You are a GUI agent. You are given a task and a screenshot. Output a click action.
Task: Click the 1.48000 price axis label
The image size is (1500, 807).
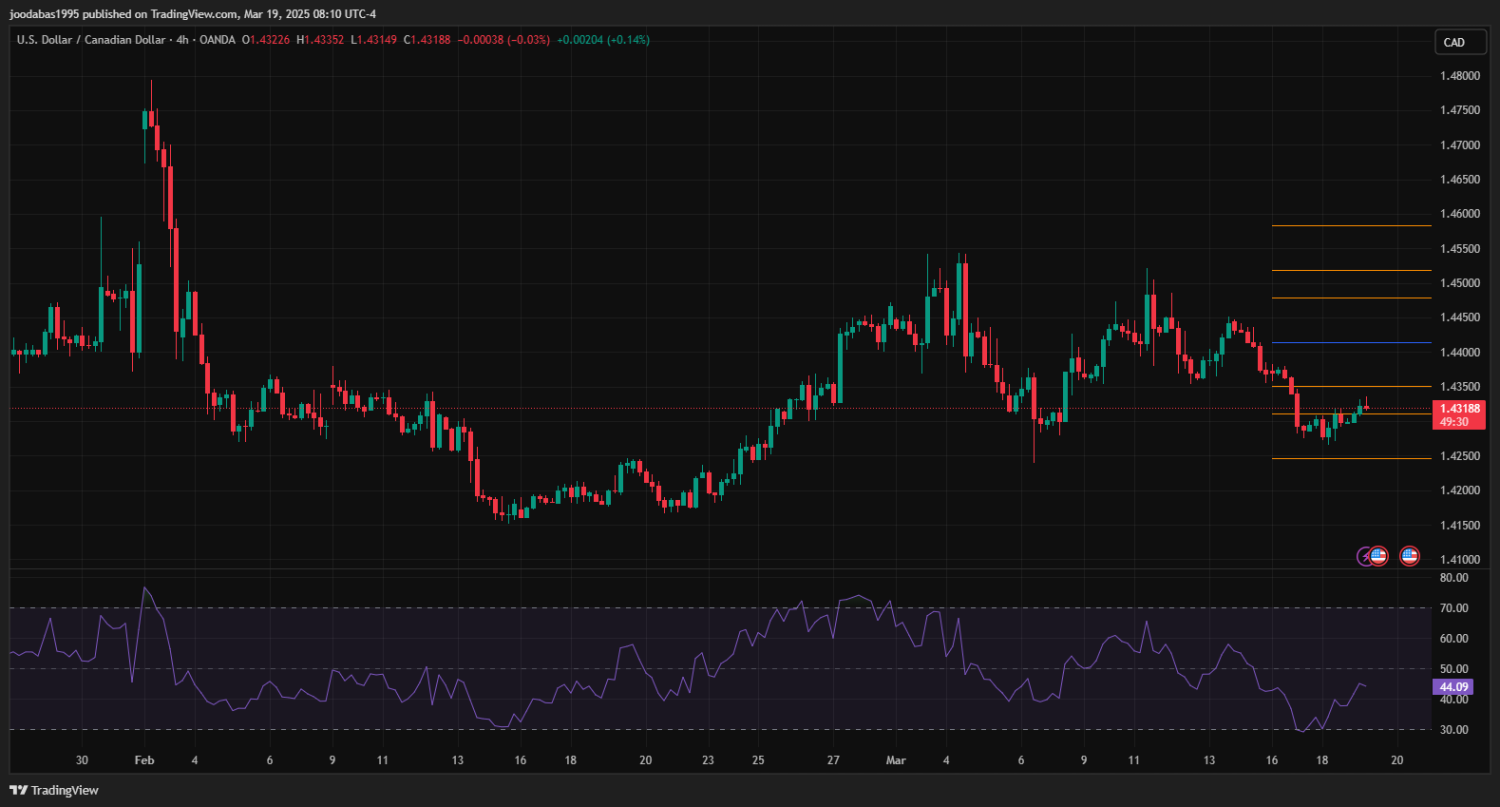(x=1461, y=76)
